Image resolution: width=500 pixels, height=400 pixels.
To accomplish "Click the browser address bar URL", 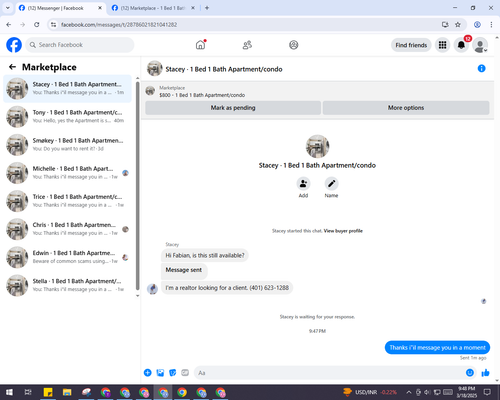I will (119, 25).
